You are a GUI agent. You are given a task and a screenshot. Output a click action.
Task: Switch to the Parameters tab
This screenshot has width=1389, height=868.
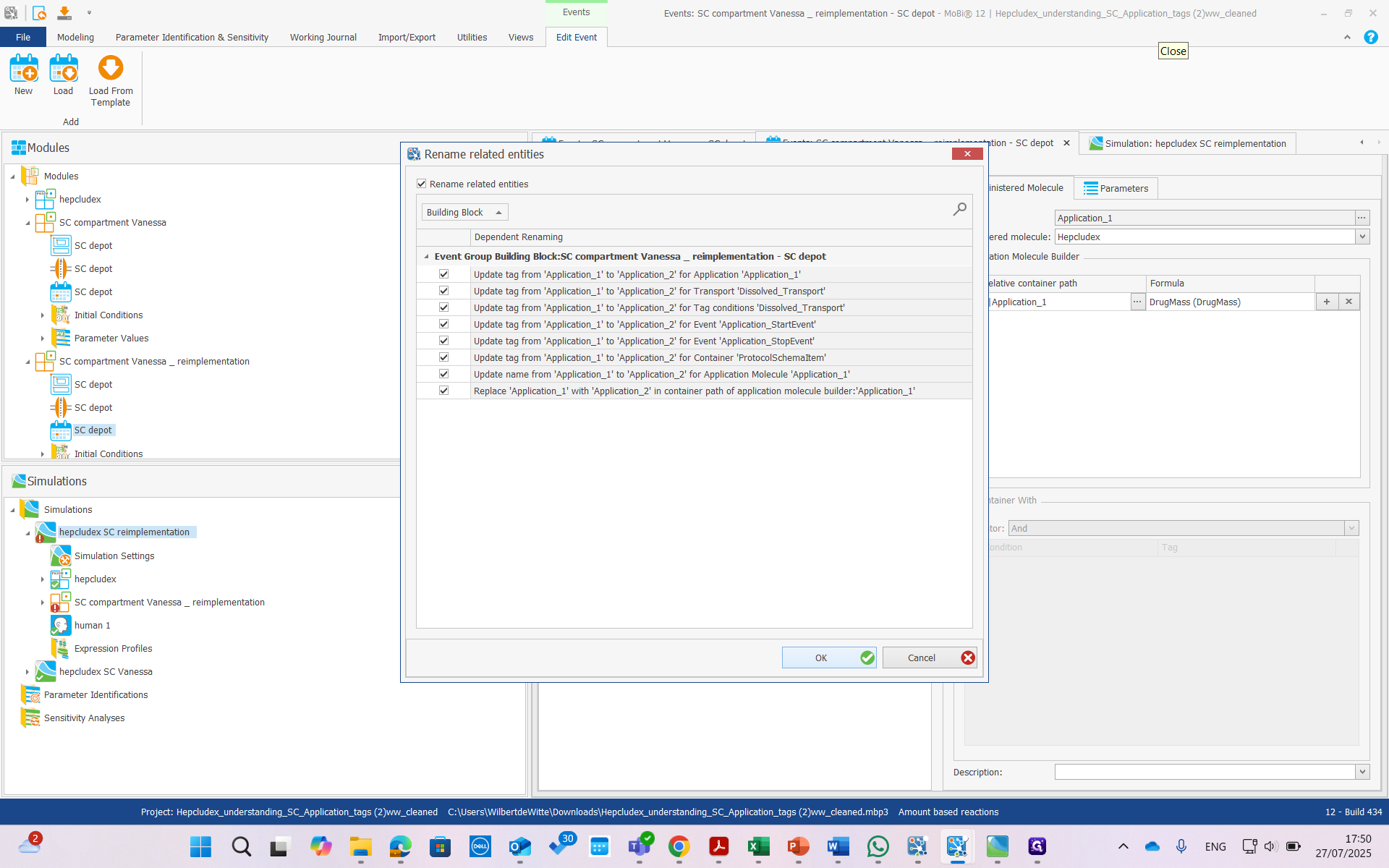(x=1116, y=188)
